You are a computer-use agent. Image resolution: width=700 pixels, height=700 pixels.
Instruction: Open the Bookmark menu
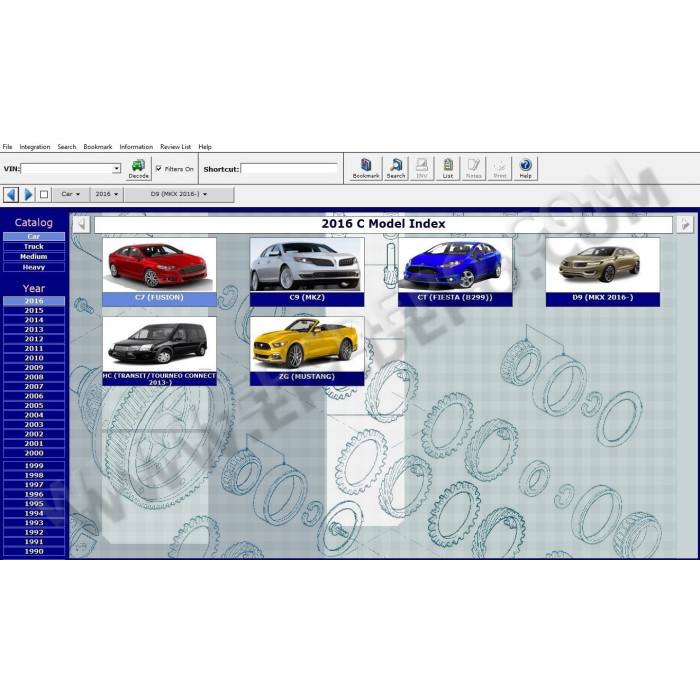[98, 147]
